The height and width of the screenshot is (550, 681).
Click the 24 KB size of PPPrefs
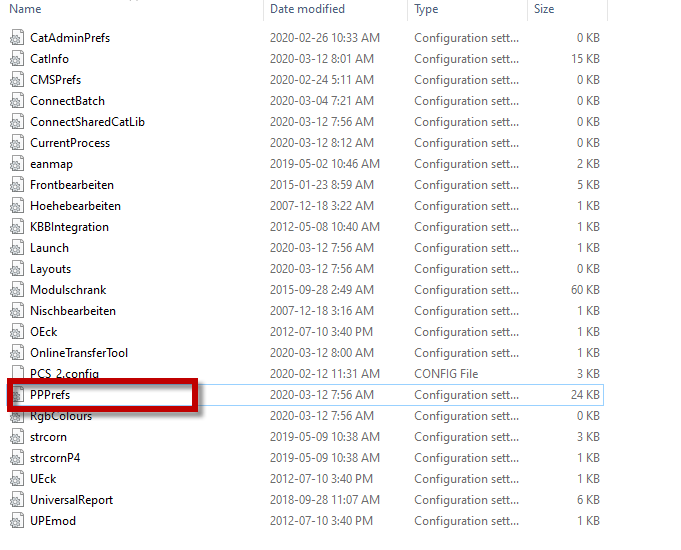point(585,395)
